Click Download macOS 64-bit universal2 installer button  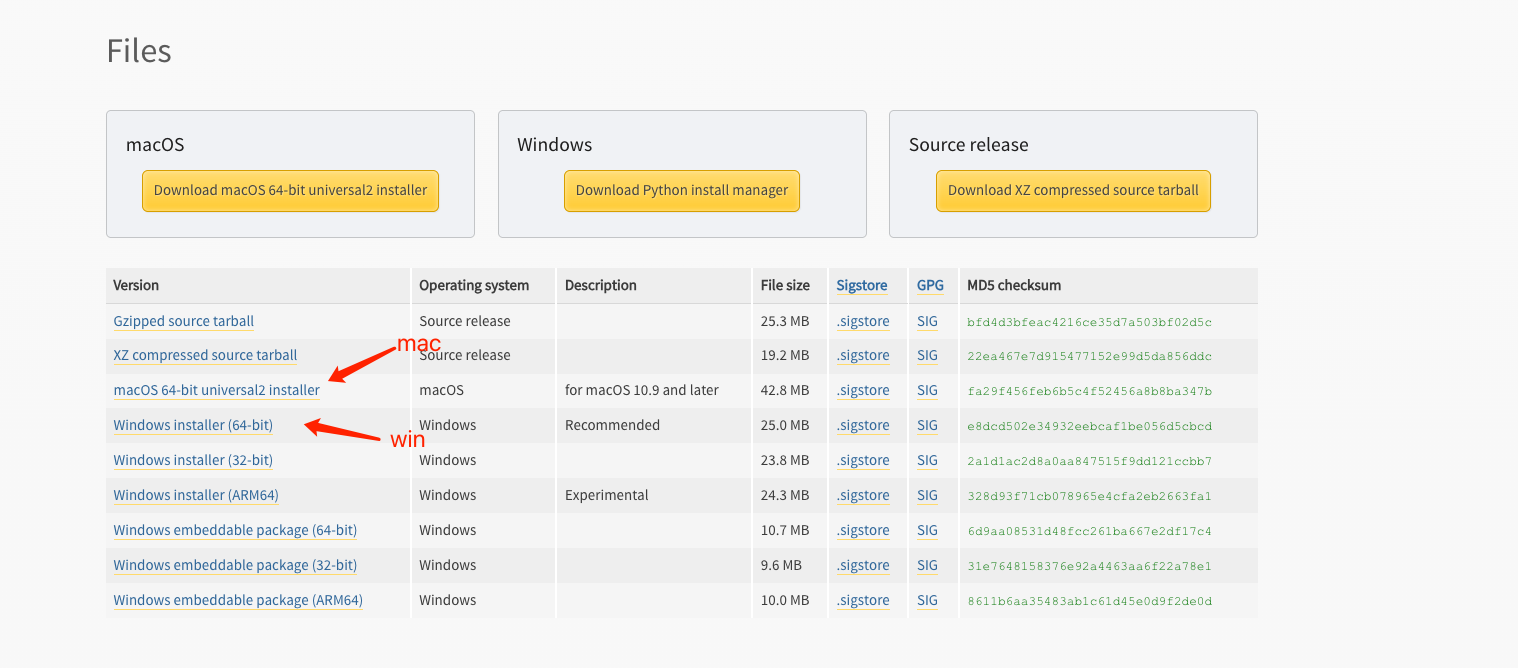(290, 190)
